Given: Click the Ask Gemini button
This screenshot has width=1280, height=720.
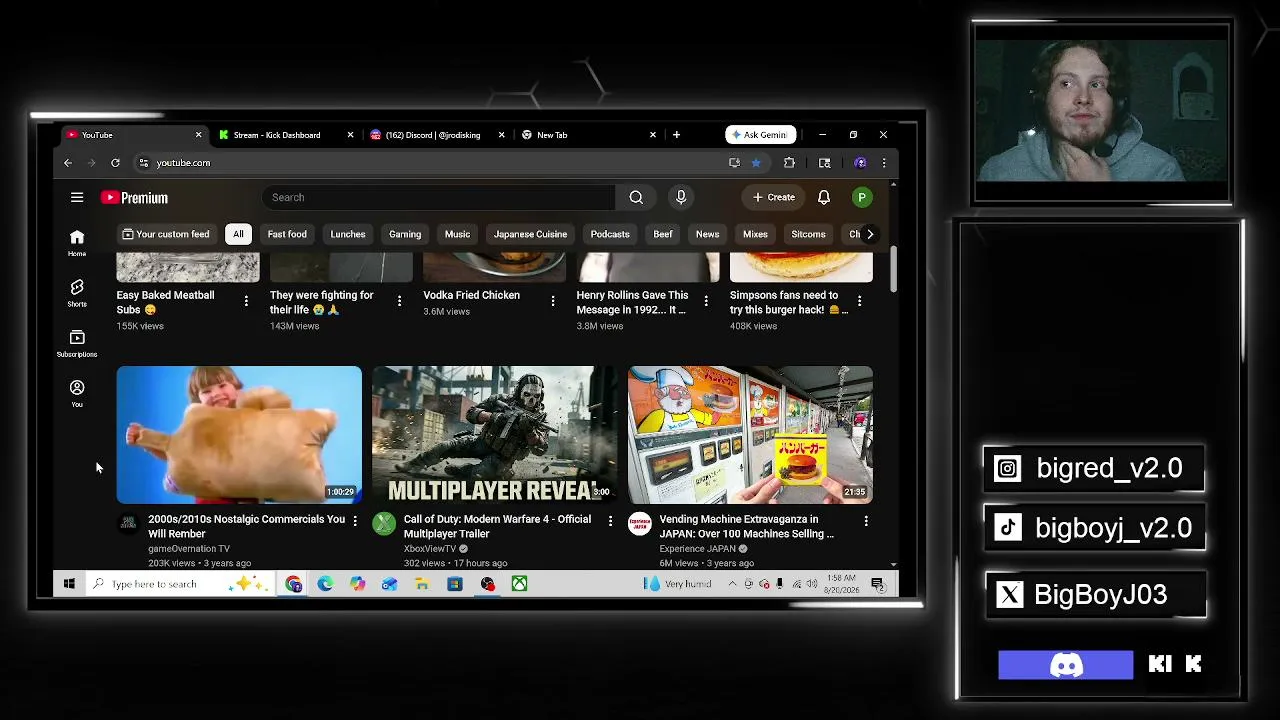Looking at the screenshot, I should [760, 135].
